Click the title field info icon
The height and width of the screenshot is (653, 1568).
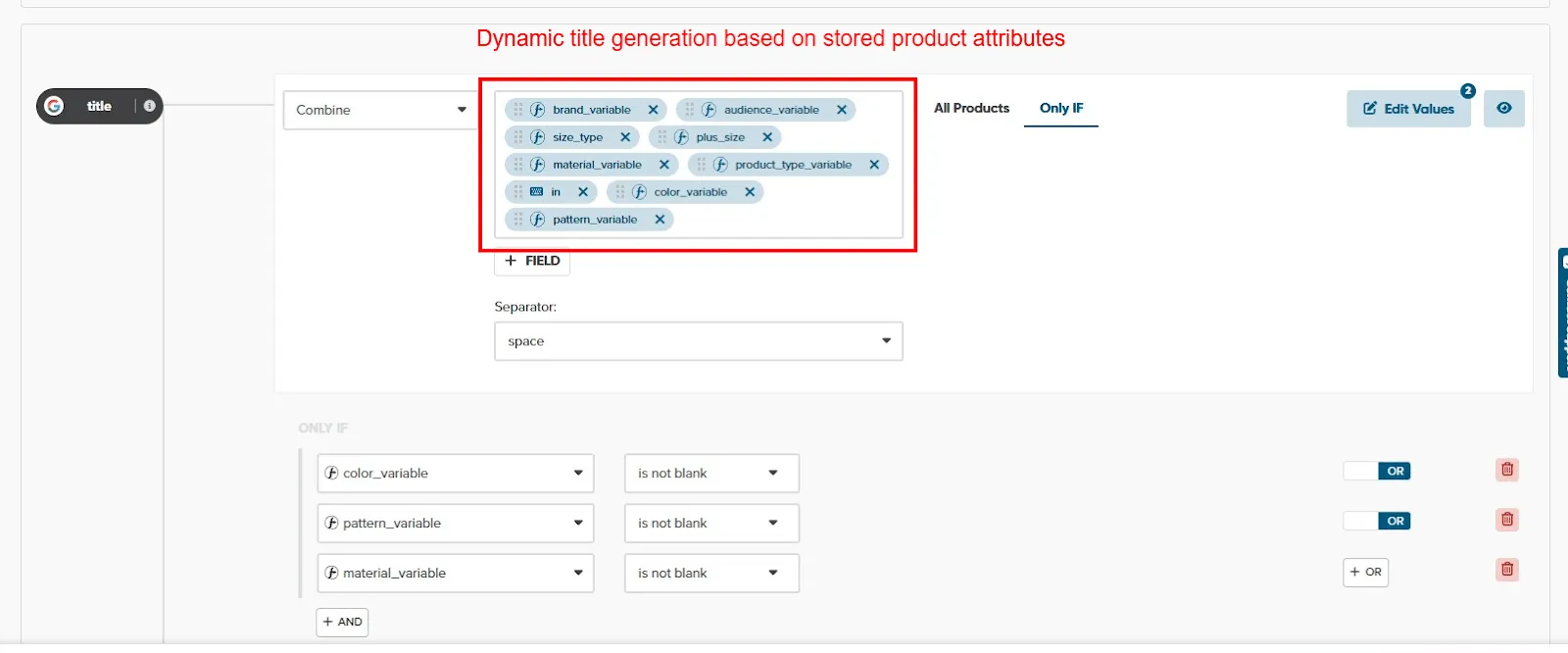(x=149, y=106)
